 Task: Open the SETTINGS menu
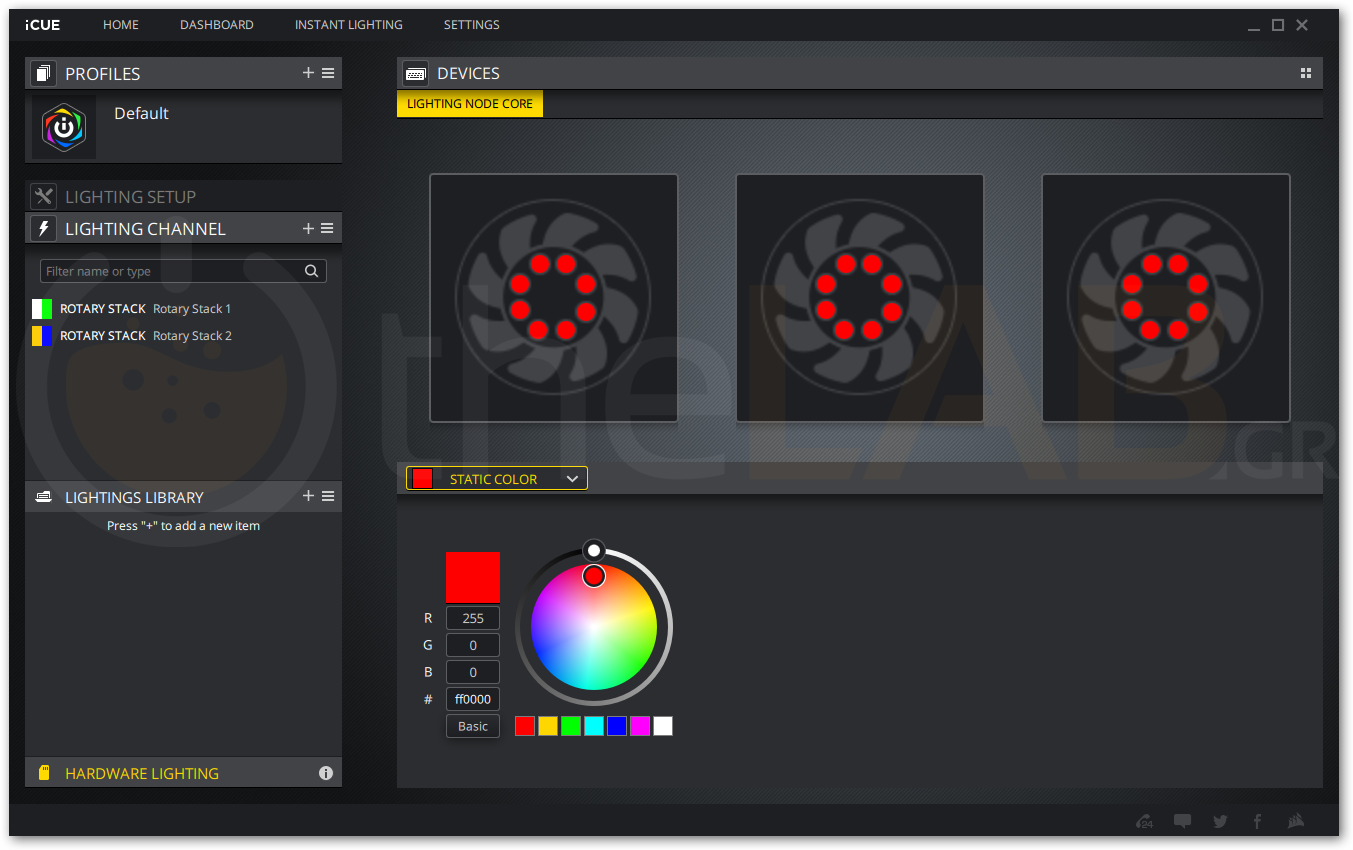(x=472, y=25)
